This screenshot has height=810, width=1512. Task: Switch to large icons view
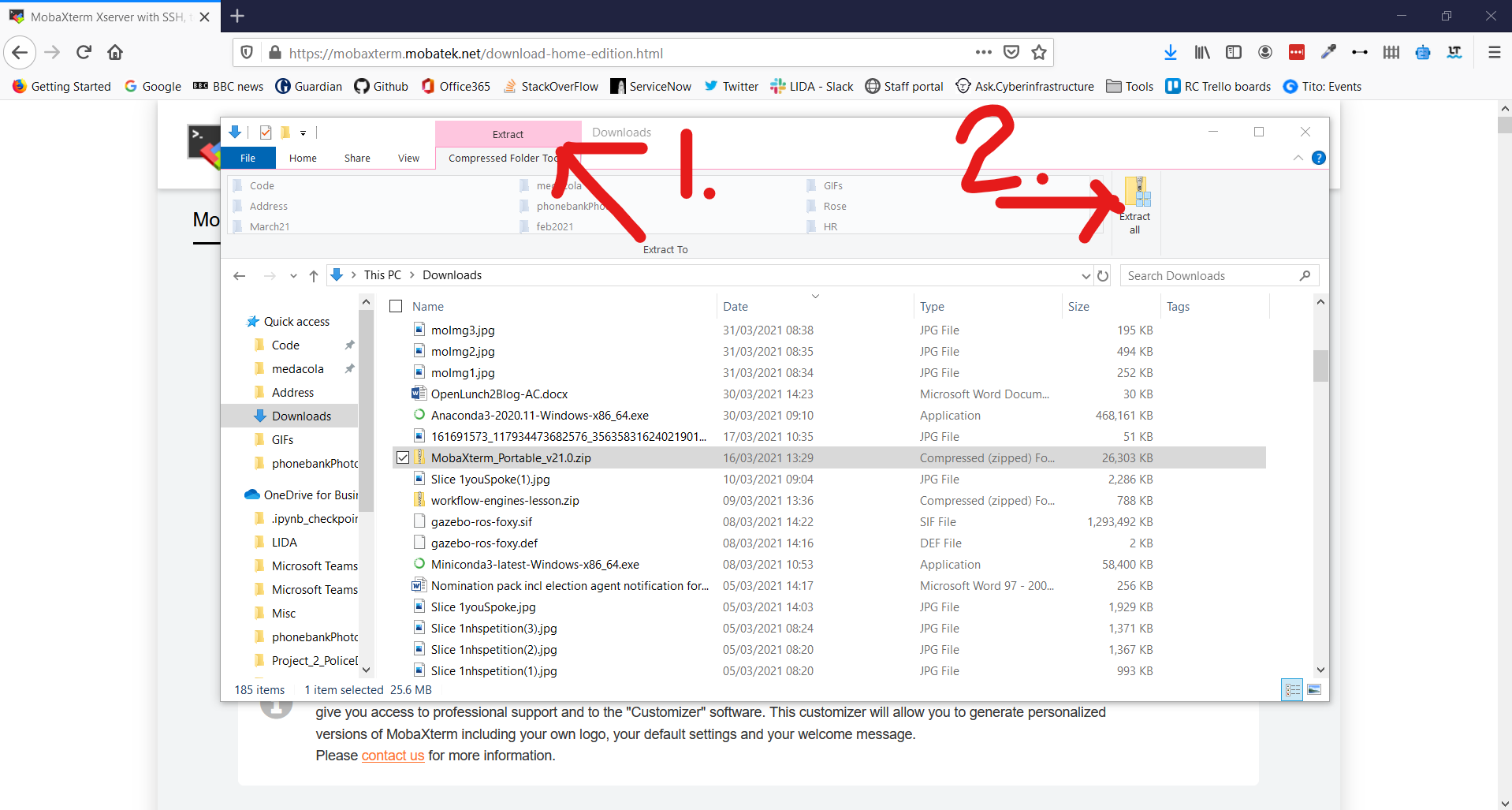pyautogui.click(x=1314, y=690)
